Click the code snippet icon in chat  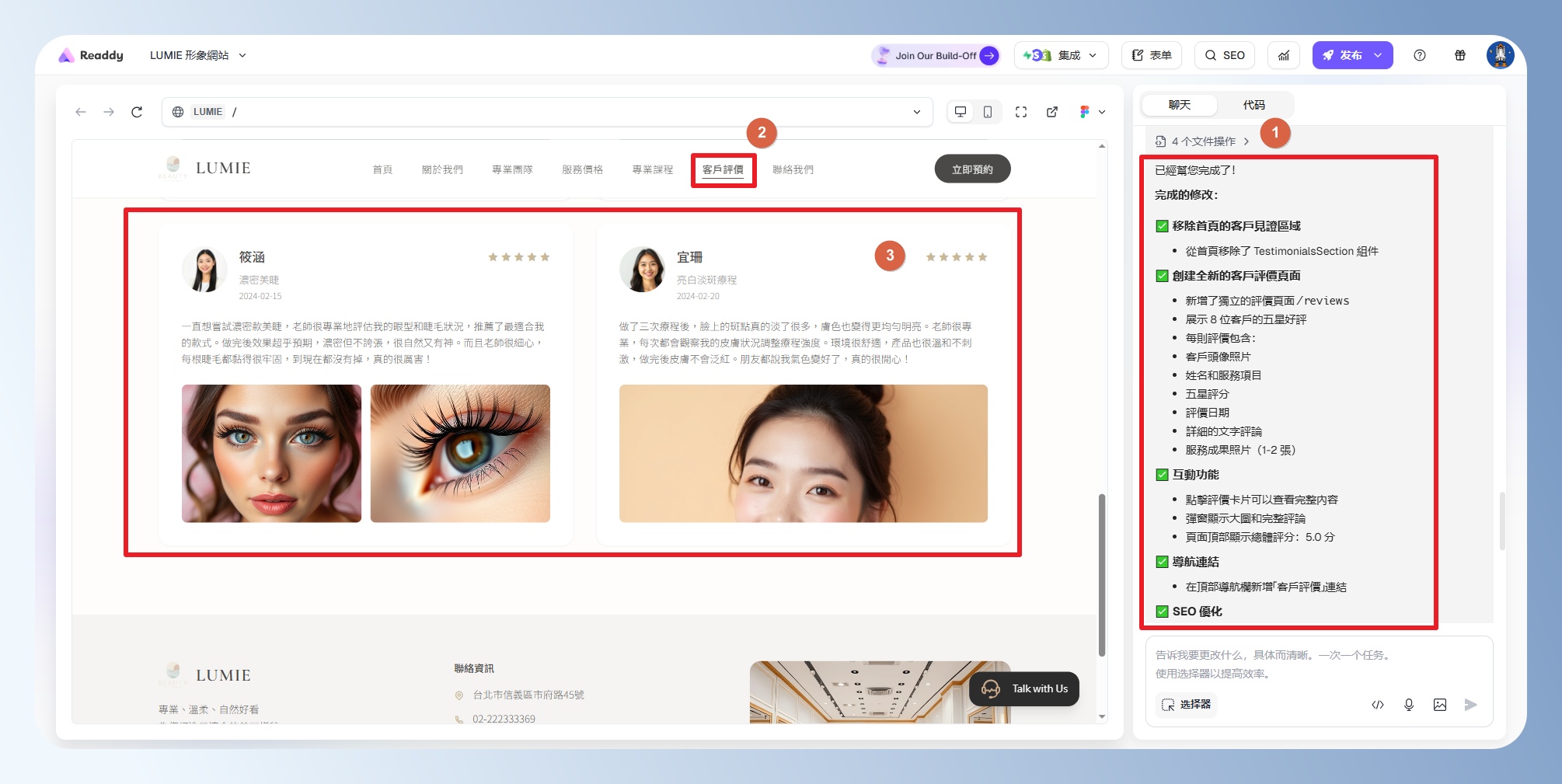click(1378, 705)
